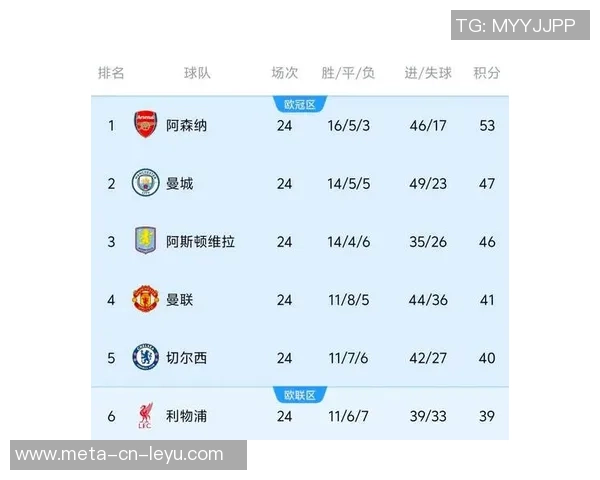Viewport: 600px width, 480px height.
Task: Select the 欧联区 zone label
Action: coord(300,395)
